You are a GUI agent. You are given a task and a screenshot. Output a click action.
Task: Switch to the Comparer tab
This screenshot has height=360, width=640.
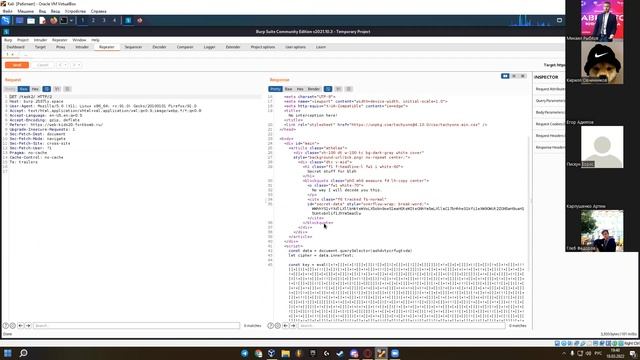coord(185,47)
